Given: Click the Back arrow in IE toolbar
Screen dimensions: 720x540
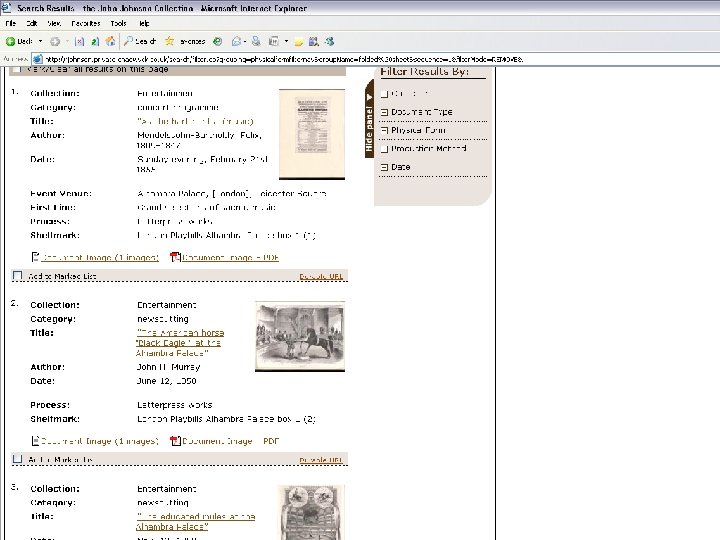Looking at the screenshot, I should coord(11,41).
